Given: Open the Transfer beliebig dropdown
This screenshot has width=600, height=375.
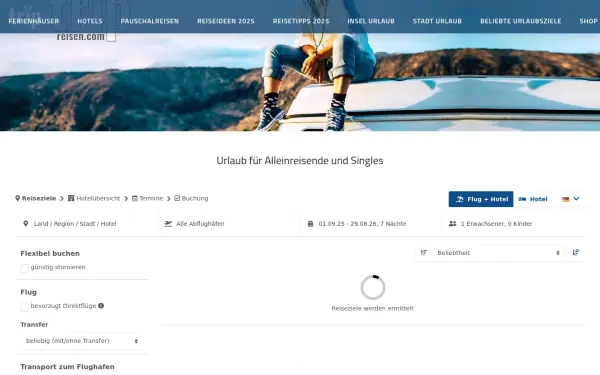Looking at the screenshot, I should [81, 341].
